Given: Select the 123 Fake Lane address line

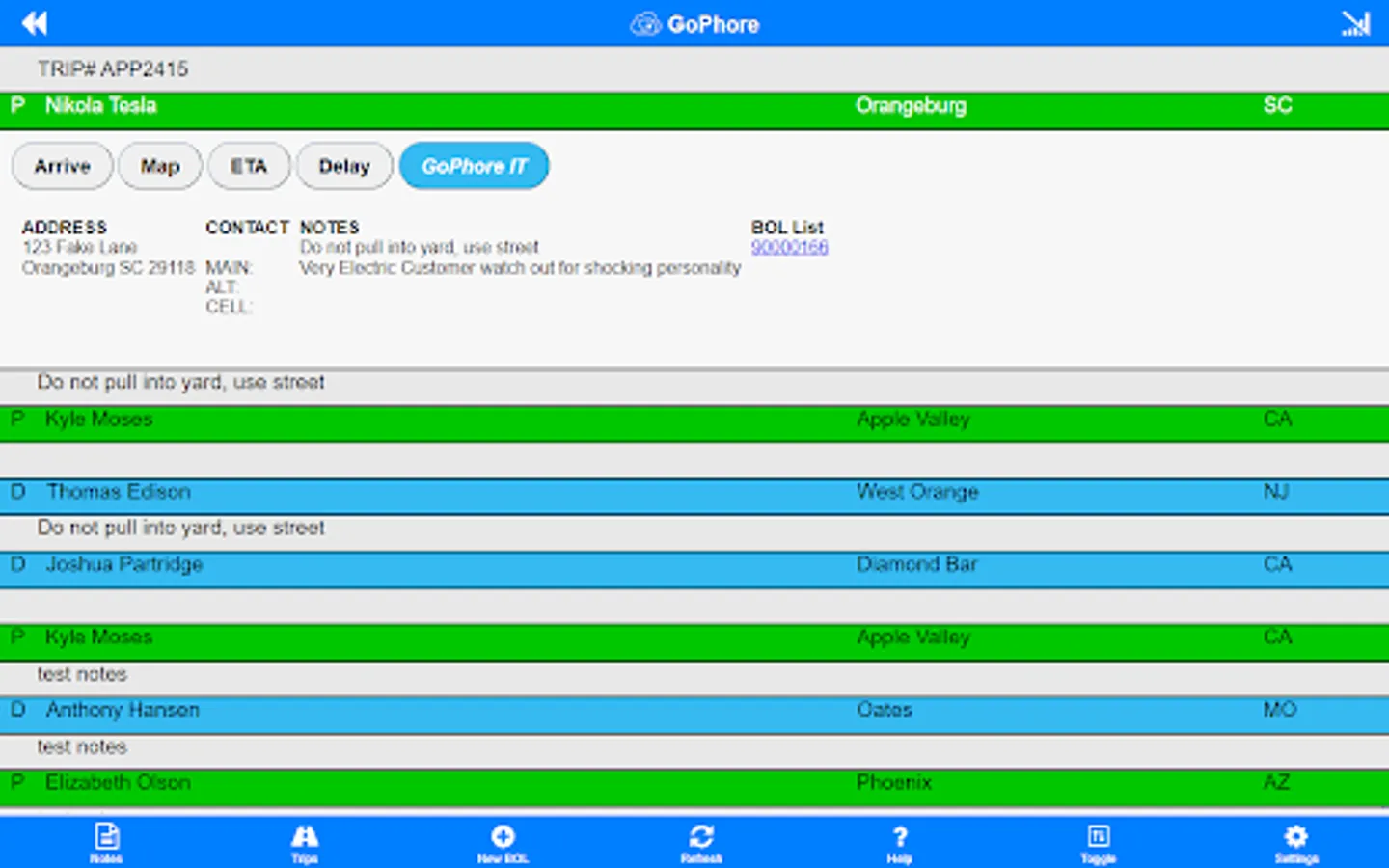Looking at the screenshot, I should (x=80, y=247).
